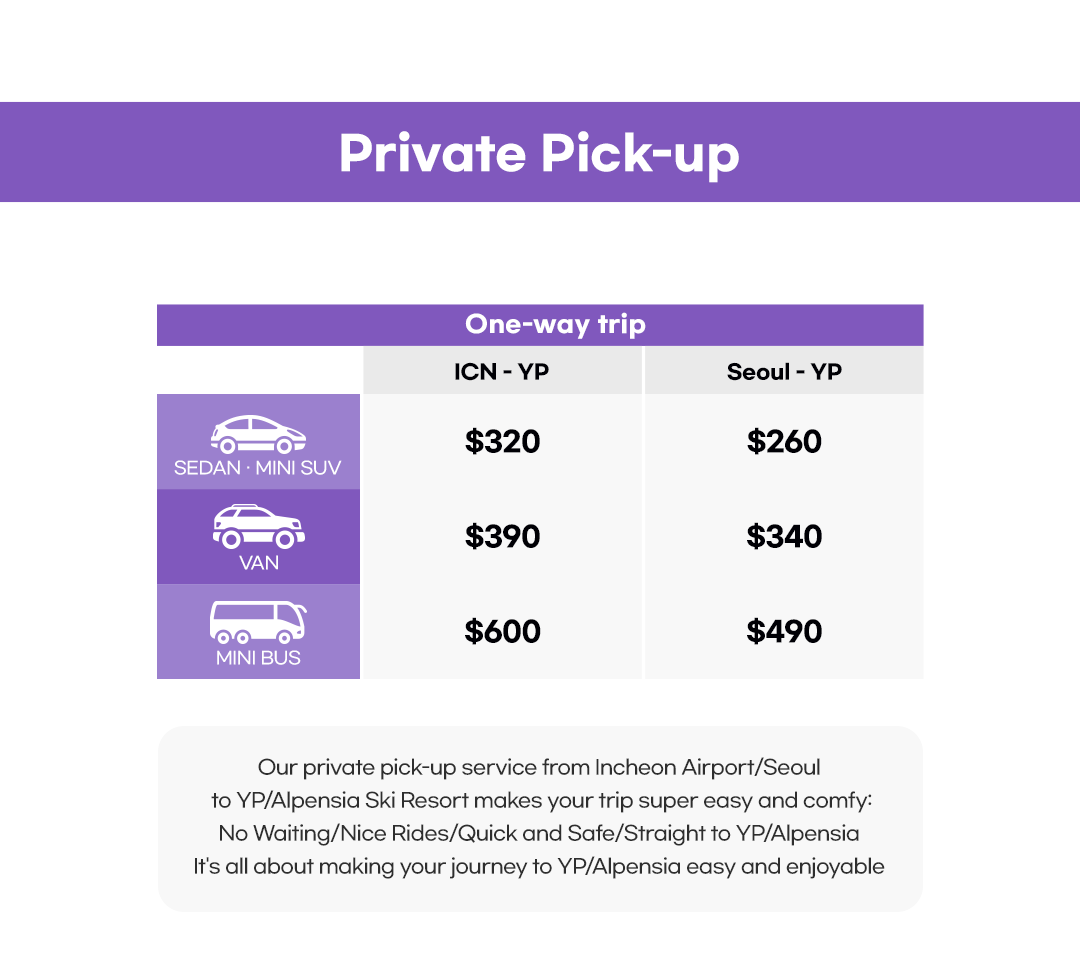Choose the $260 sedan Seoul price
Viewport: 1080px width, 962px height.
pyautogui.click(x=784, y=441)
